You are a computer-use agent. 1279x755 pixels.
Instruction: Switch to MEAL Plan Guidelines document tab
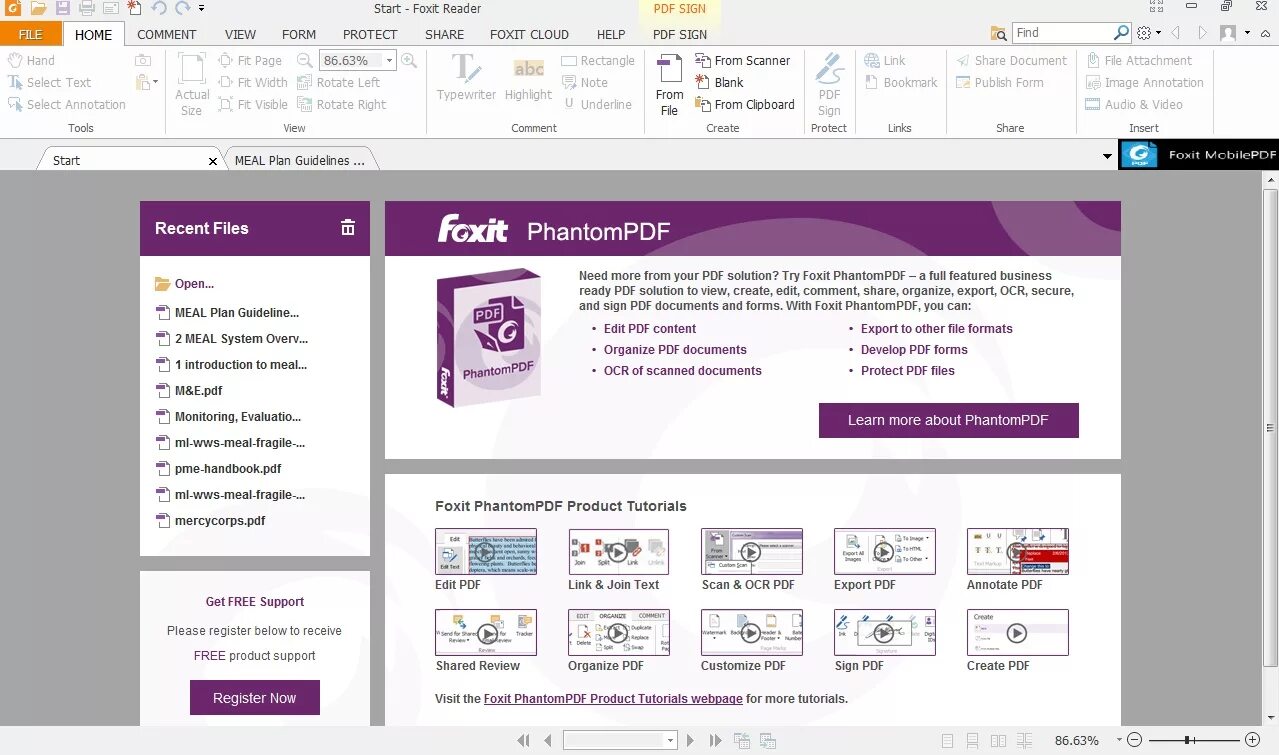[x=300, y=160]
